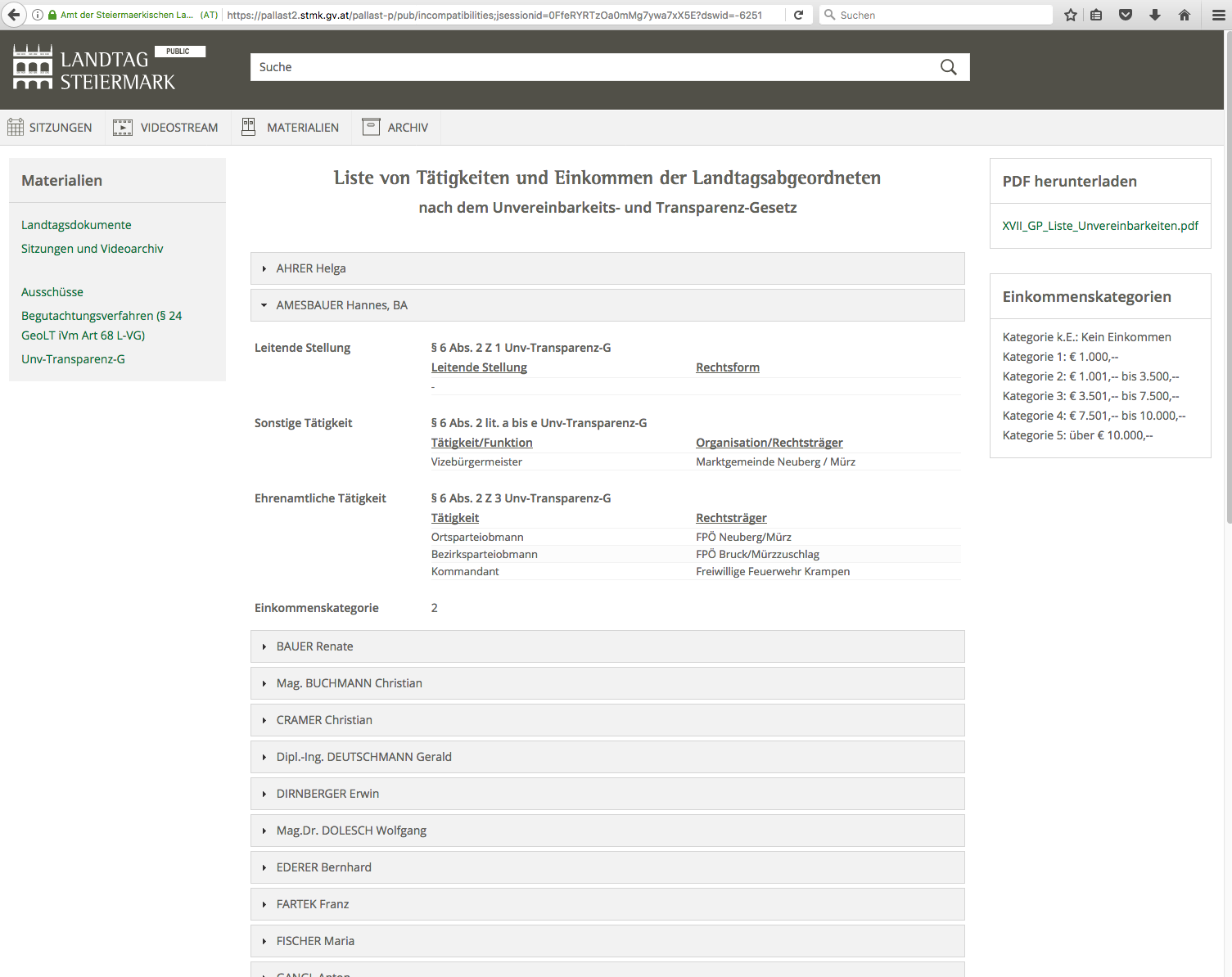Viewport: 1232px width, 977px height.
Task: Bookmark this page with the star icon
Action: [1070, 15]
